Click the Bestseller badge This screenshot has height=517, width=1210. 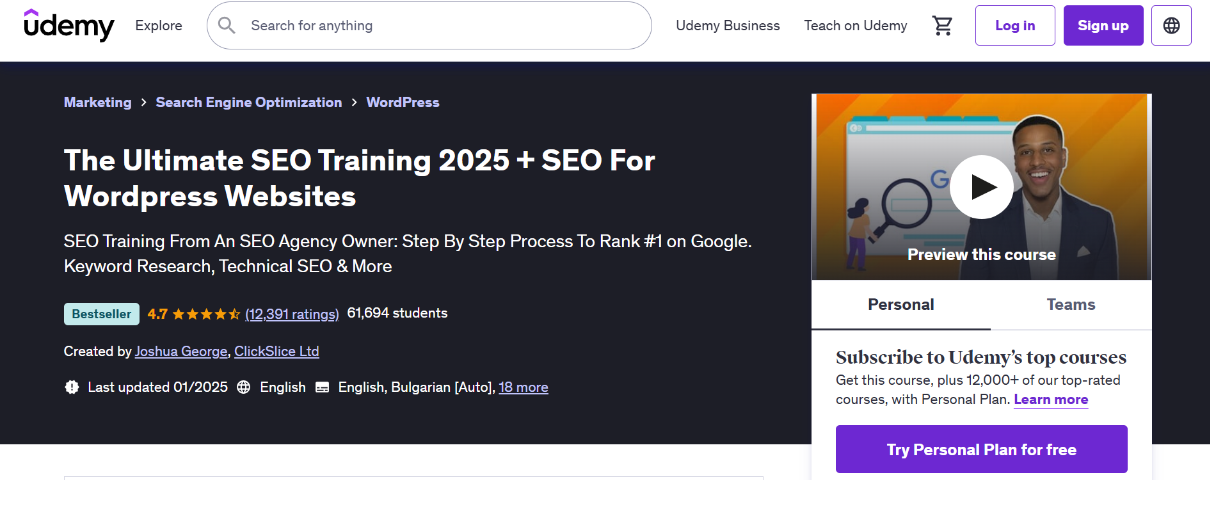(x=102, y=314)
